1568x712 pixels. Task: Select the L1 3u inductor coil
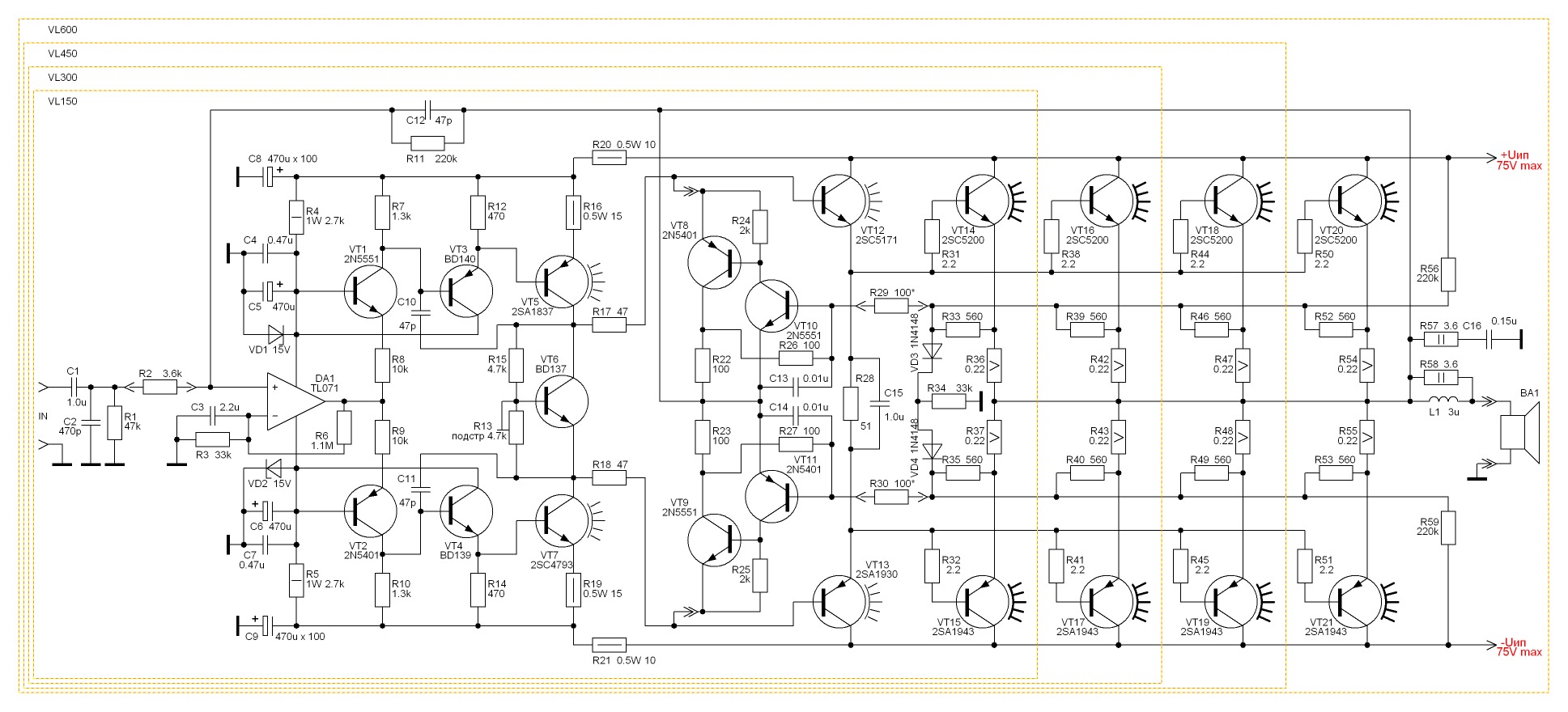point(1443,401)
